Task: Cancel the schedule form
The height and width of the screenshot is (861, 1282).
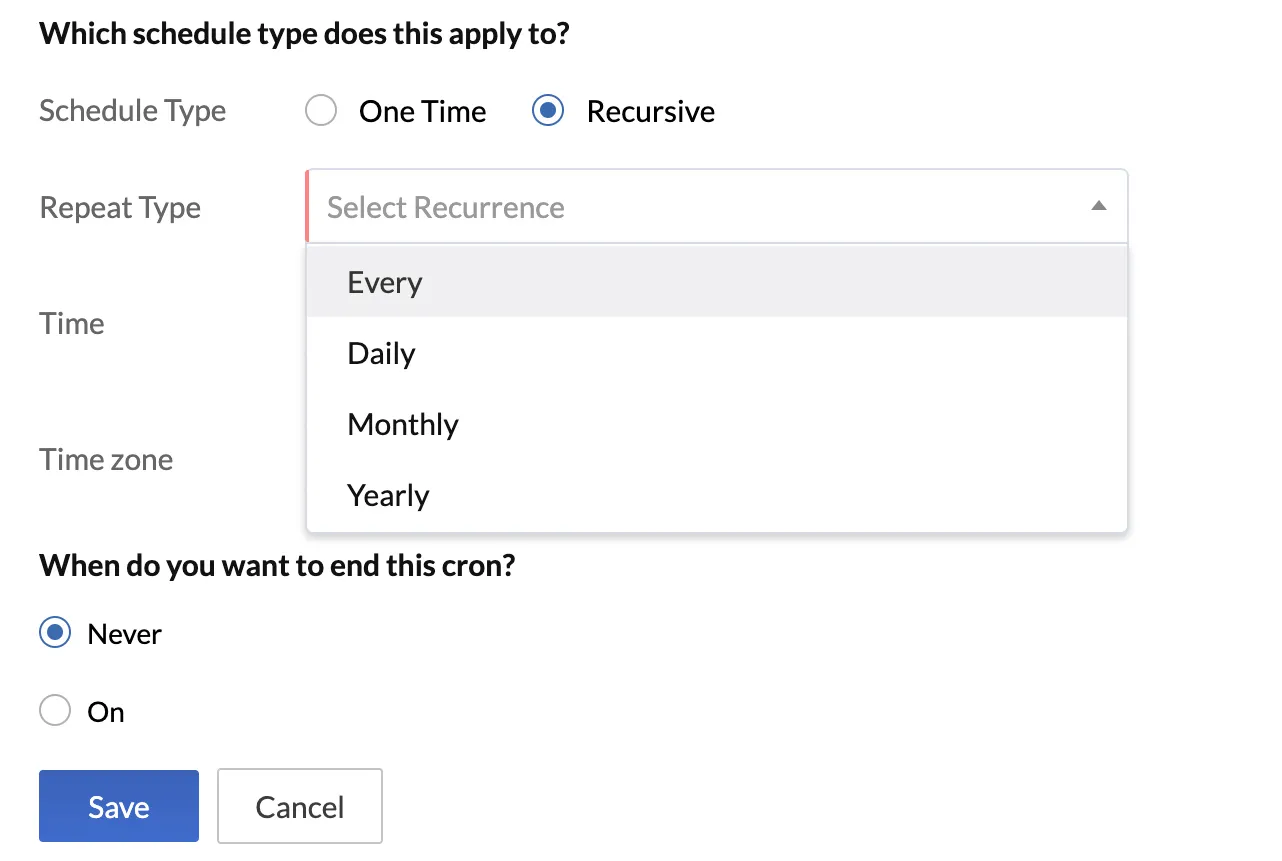Action: (300, 806)
